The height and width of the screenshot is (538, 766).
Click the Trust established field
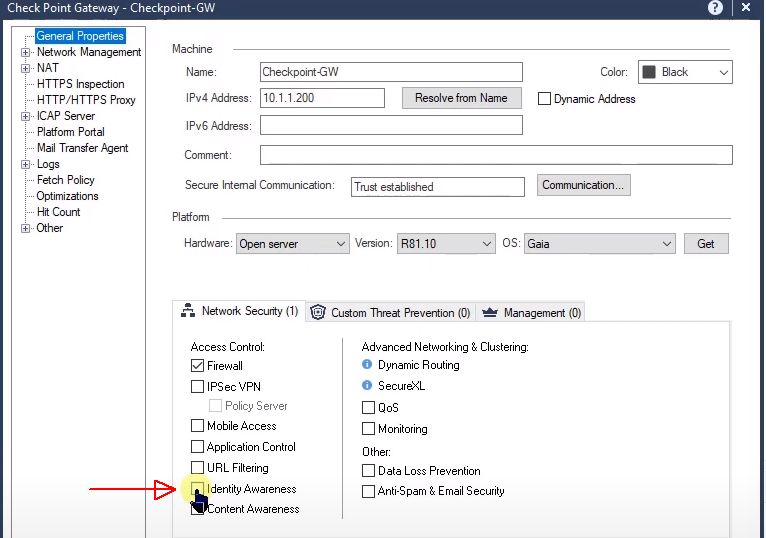(x=438, y=187)
